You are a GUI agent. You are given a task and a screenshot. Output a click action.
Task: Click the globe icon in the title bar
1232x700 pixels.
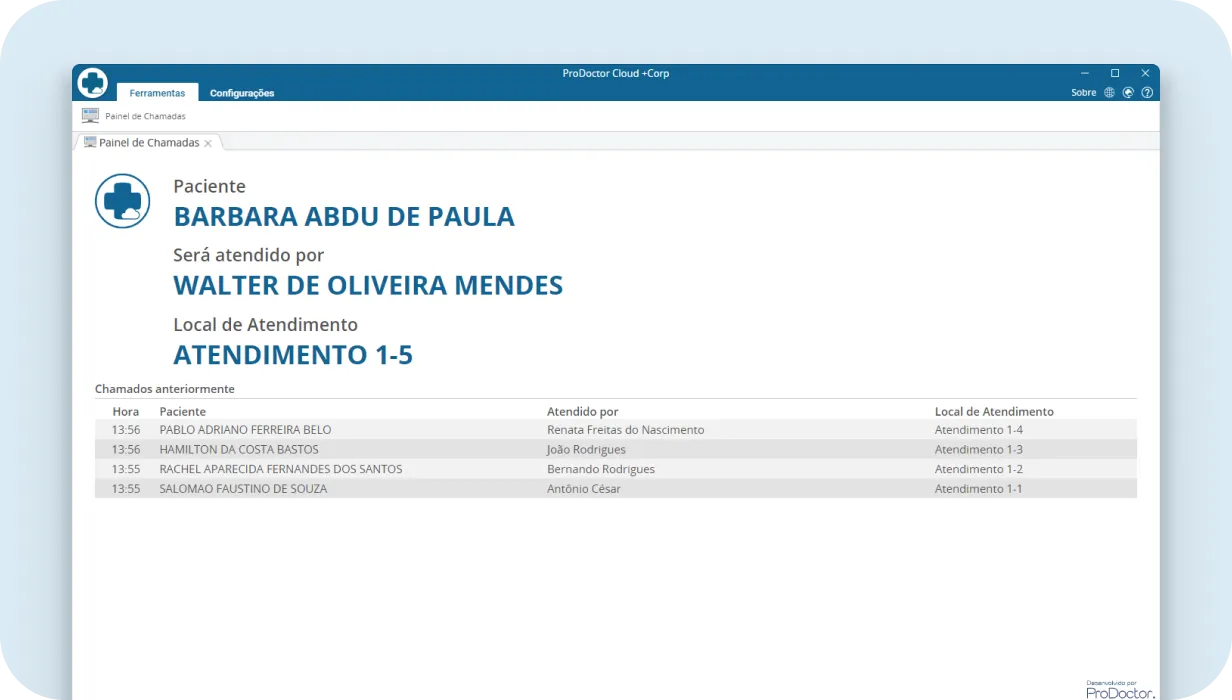coord(1108,92)
